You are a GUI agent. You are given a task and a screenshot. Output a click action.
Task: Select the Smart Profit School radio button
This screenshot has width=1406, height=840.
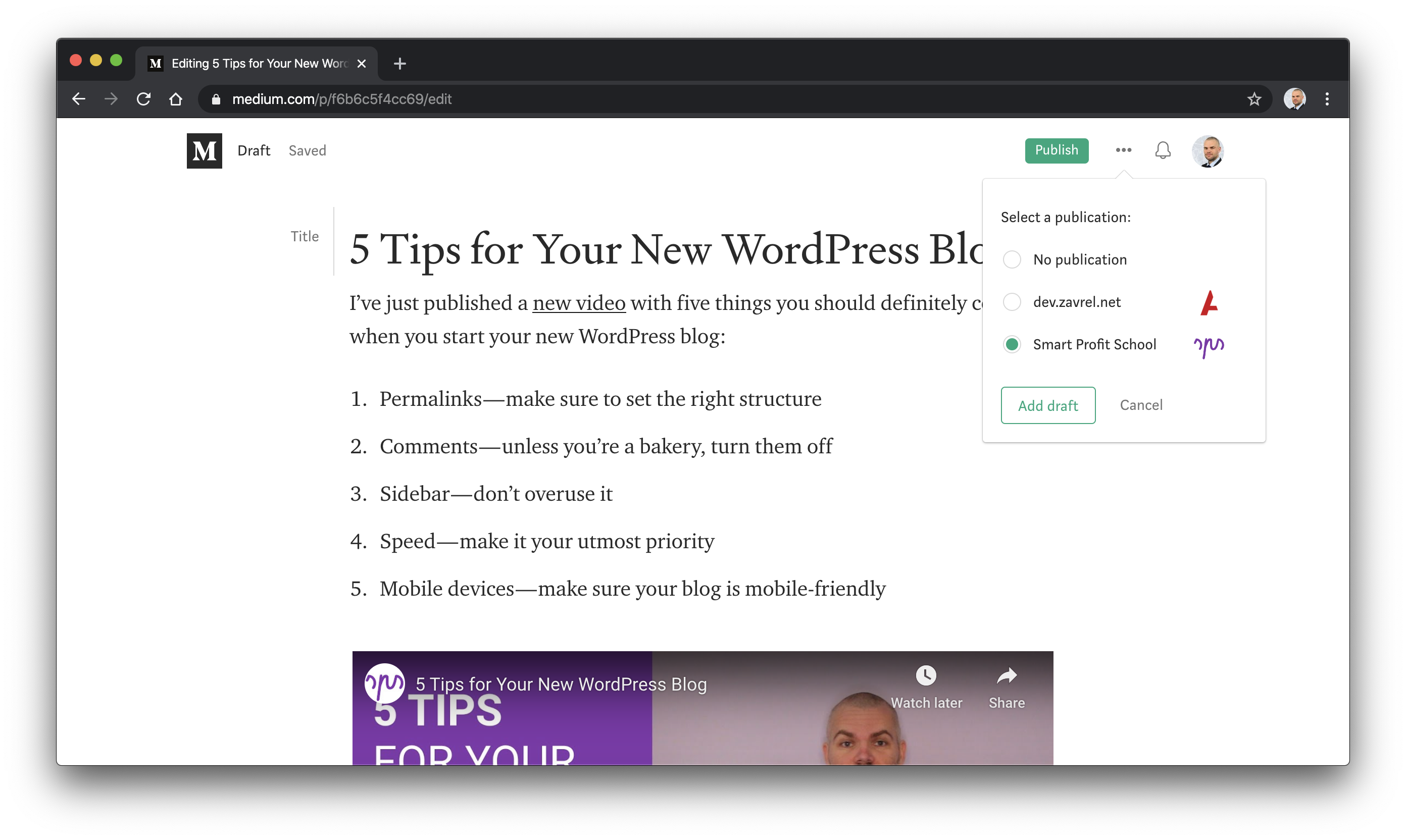1012,344
